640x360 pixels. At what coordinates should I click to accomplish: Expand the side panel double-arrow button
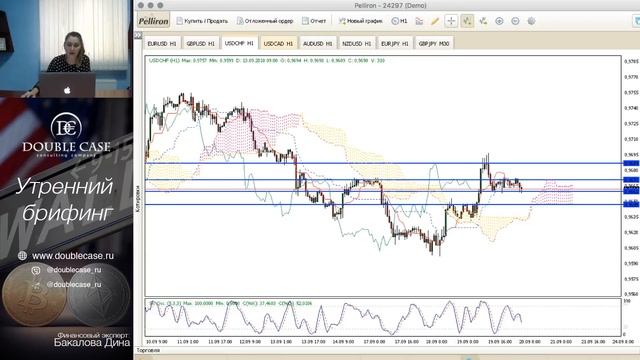pos(138,36)
